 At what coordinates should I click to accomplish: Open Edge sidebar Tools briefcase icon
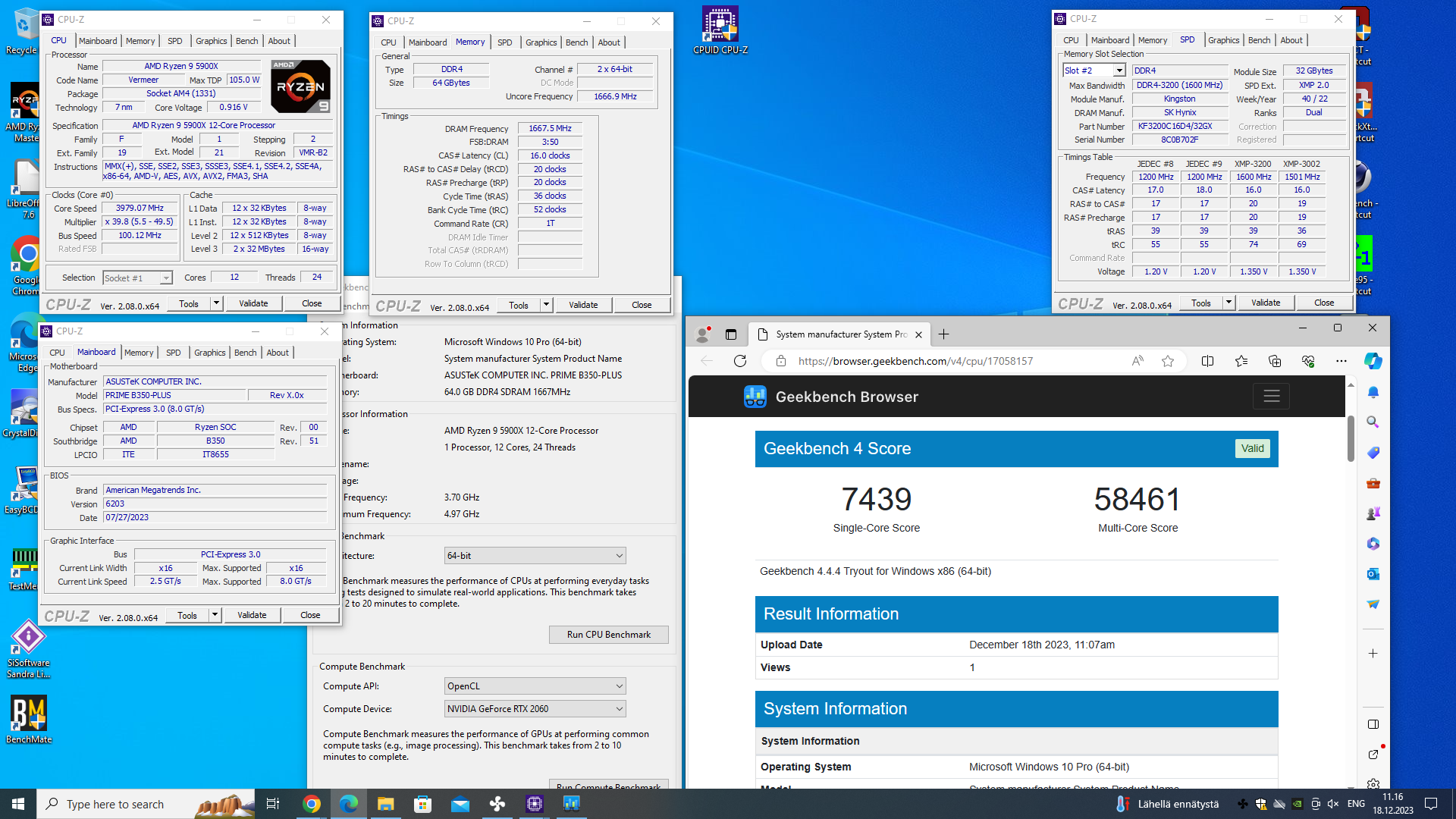pyautogui.click(x=1373, y=483)
